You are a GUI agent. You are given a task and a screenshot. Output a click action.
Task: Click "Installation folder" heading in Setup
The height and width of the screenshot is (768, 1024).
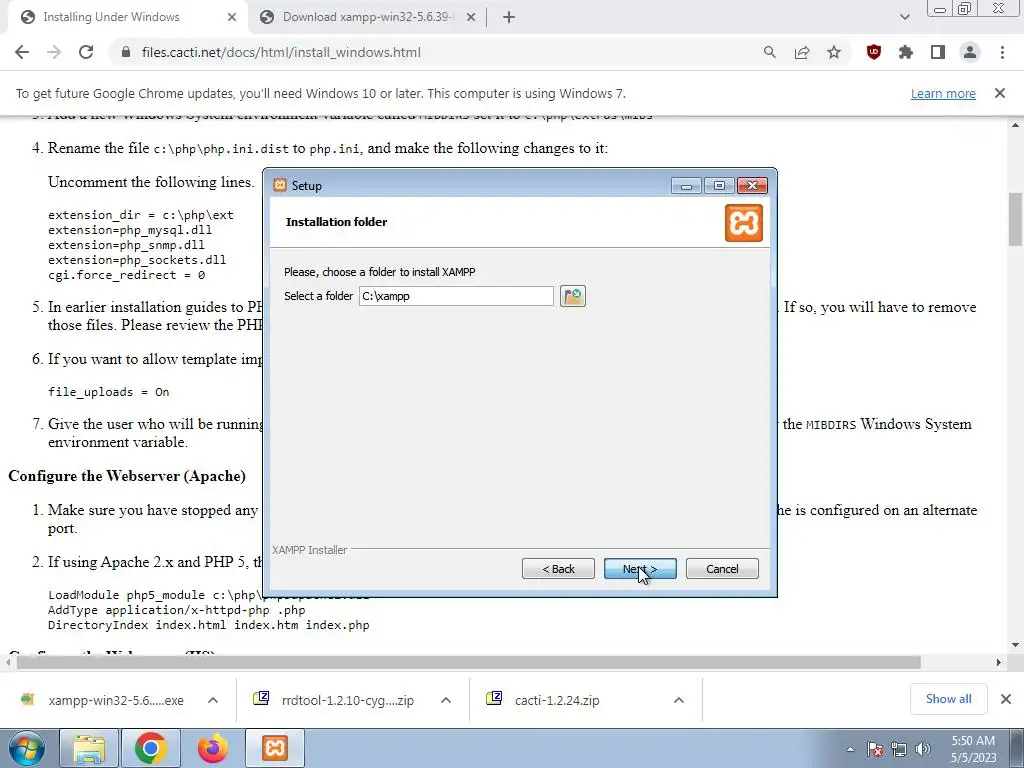[336, 222]
